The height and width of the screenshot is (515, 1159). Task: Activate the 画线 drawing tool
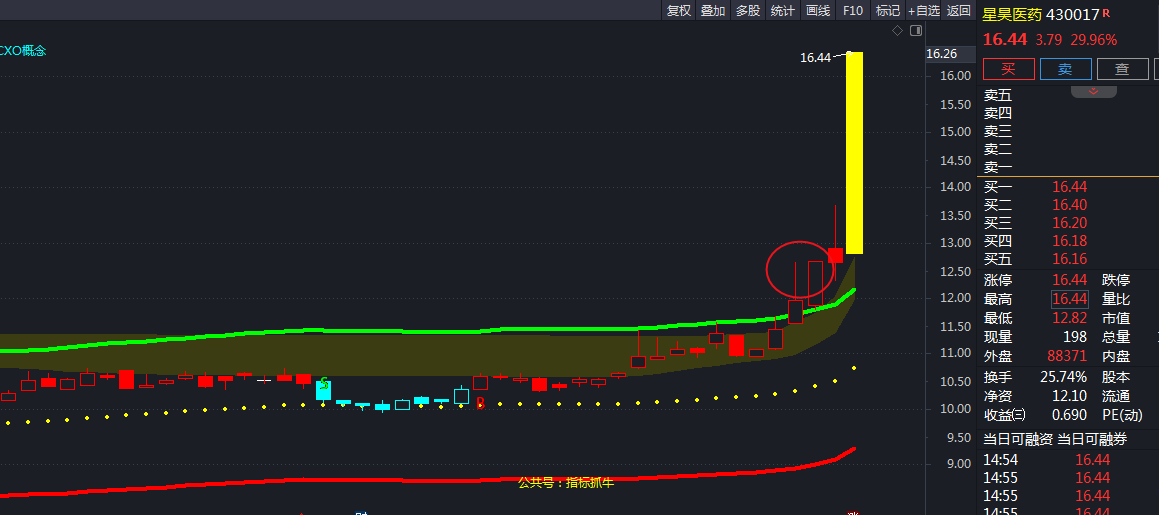coord(818,11)
